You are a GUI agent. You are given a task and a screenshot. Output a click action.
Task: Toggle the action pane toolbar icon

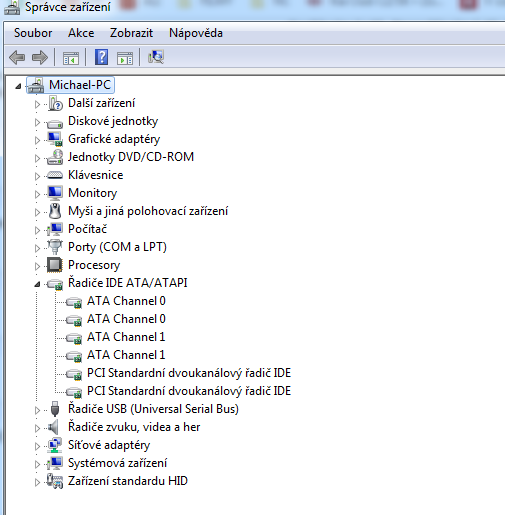[x=125, y=58]
